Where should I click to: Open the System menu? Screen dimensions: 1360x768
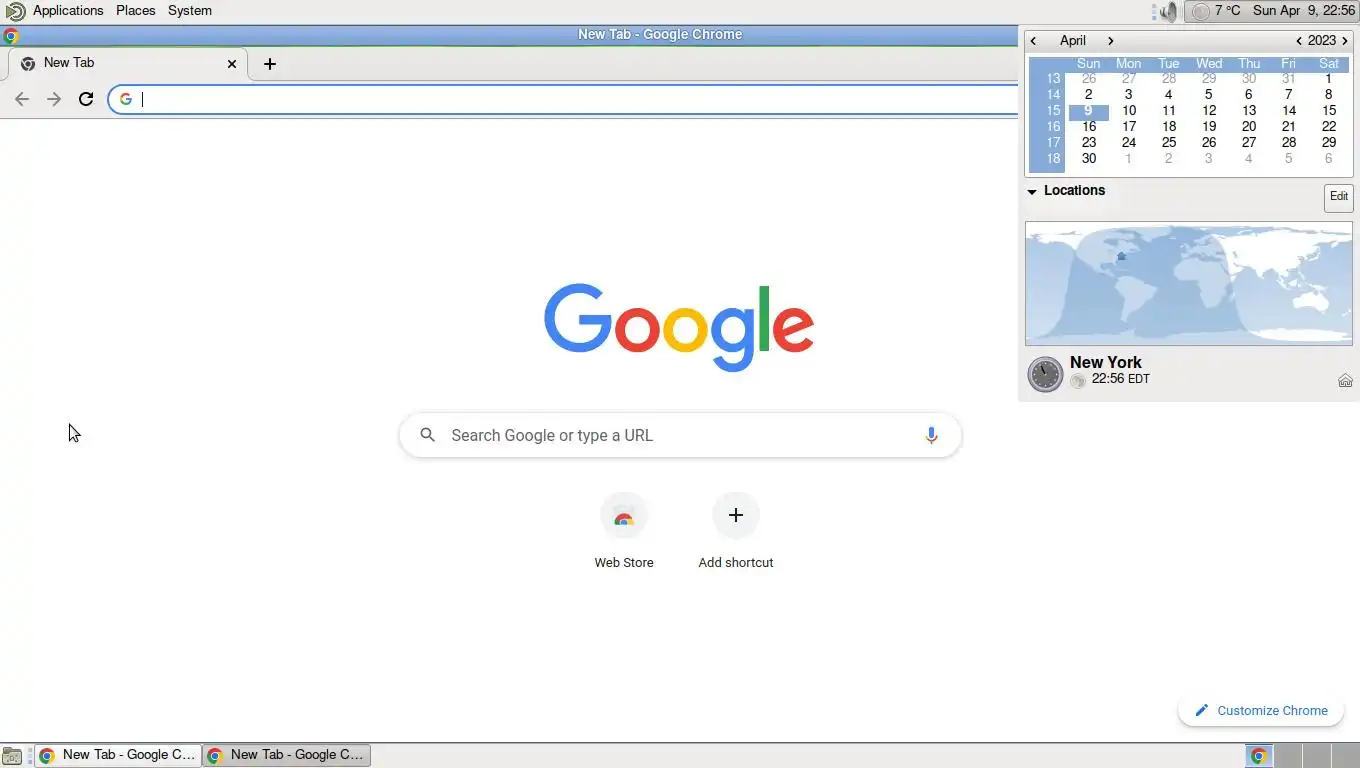pyautogui.click(x=189, y=10)
